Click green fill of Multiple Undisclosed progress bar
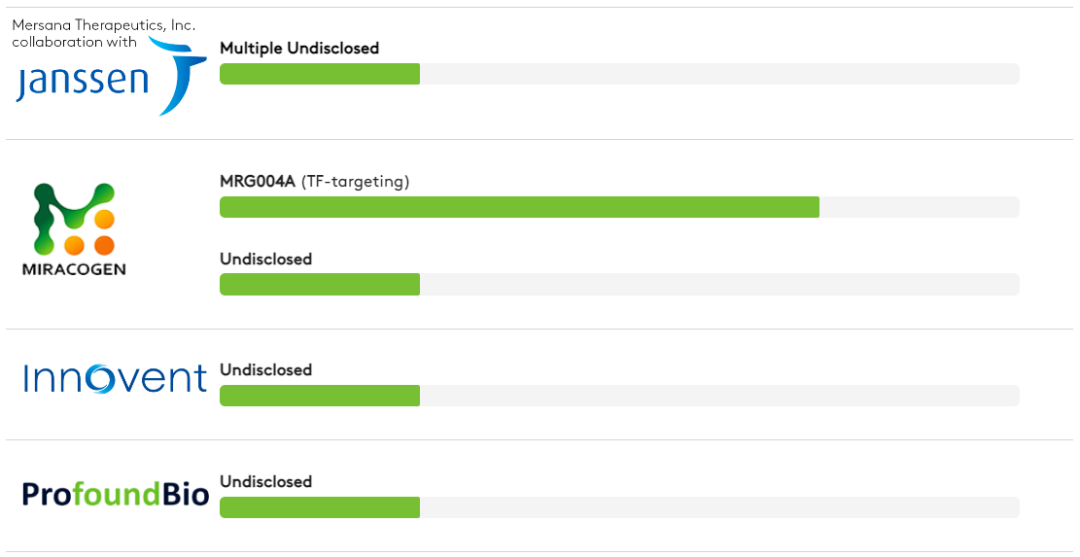The width and height of the screenshot is (1080, 557). [319, 74]
